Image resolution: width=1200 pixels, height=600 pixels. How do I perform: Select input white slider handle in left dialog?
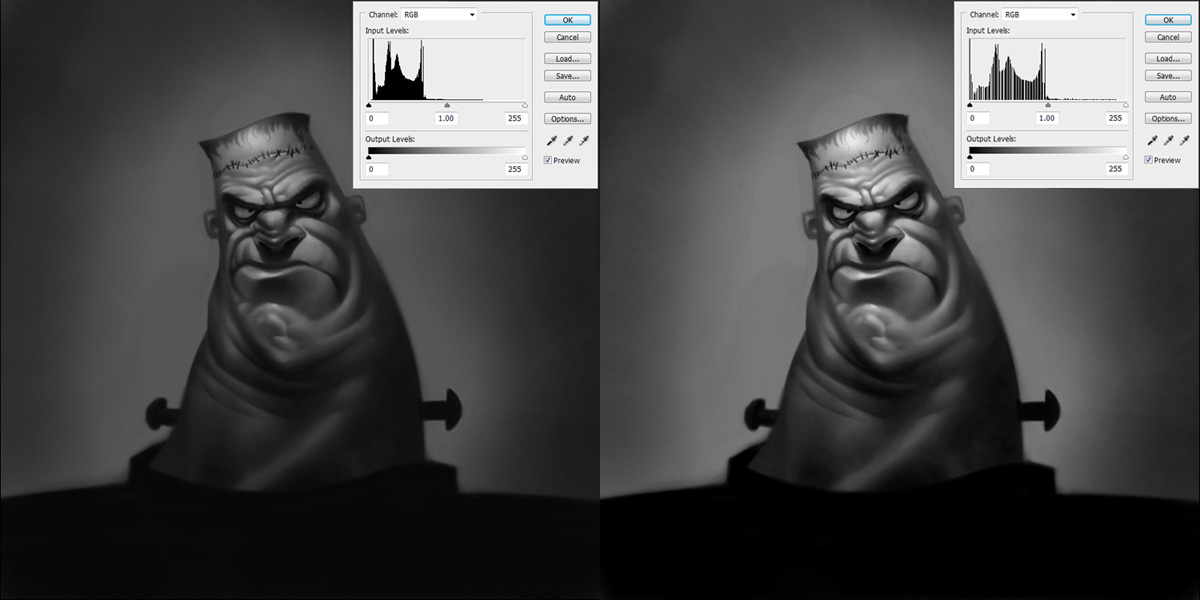[525, 105]
